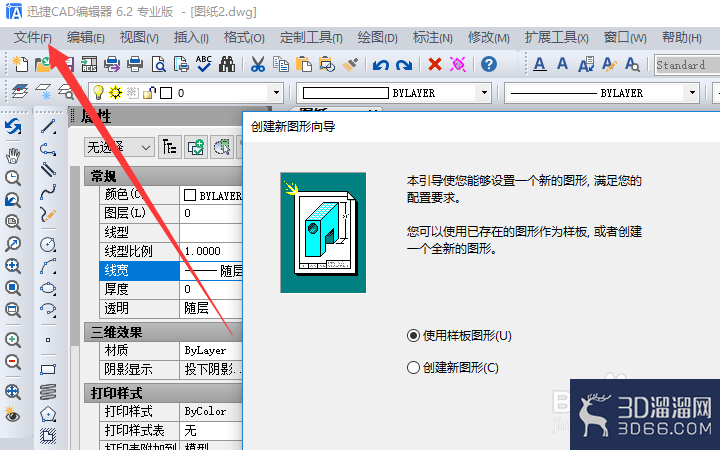Select the 使用样板图形(U) radio button

pyautogui.click(x=413, y=336)
